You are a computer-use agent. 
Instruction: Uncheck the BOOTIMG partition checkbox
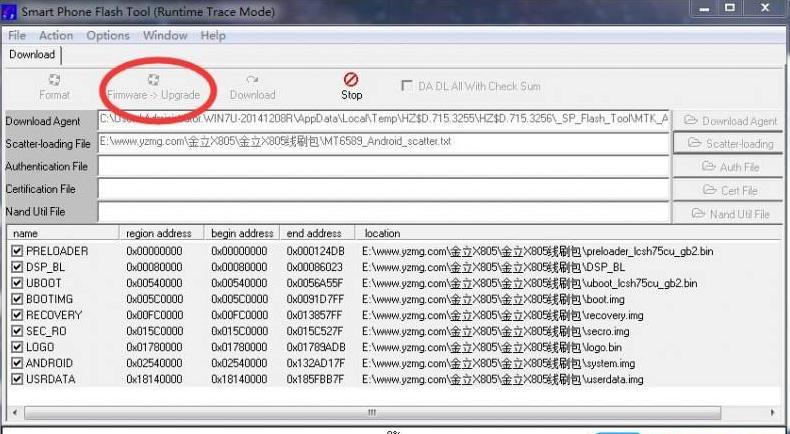(x=17, y=299)
